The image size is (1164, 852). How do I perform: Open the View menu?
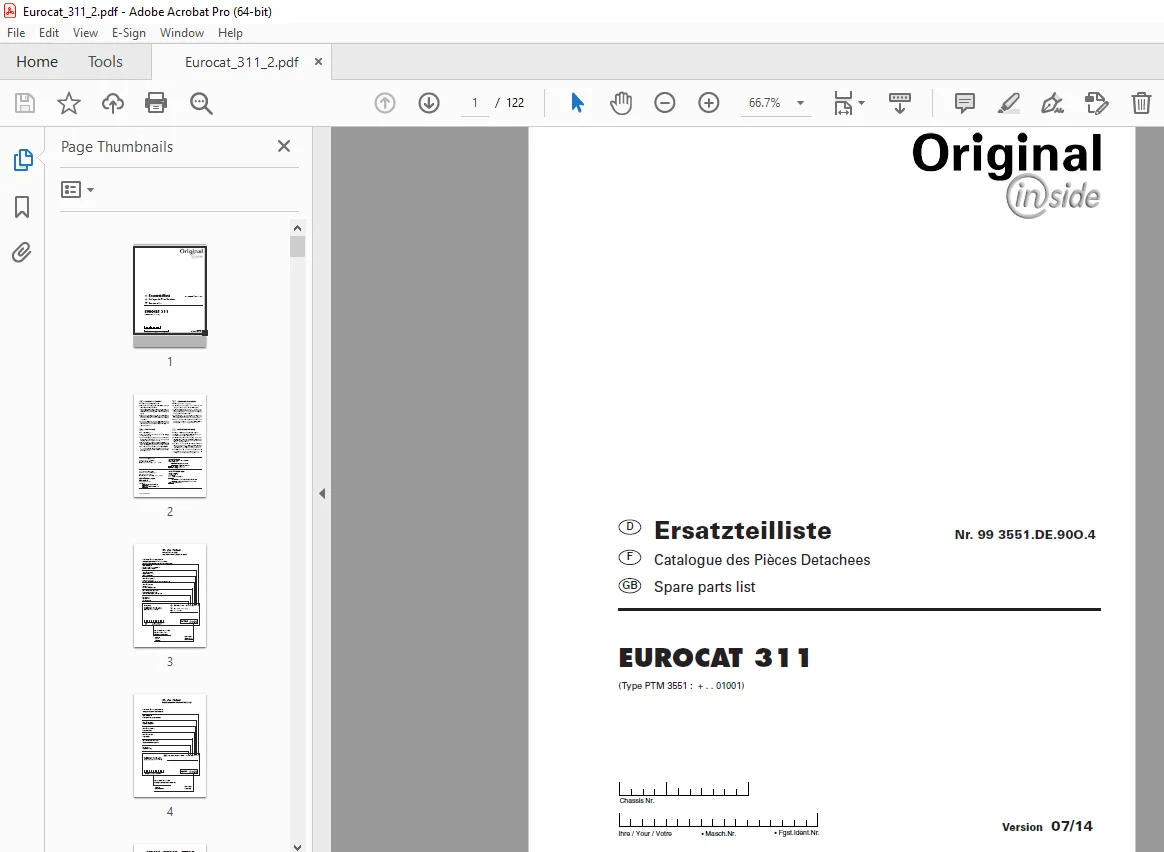pyautogui.click(x=85, y=33)
